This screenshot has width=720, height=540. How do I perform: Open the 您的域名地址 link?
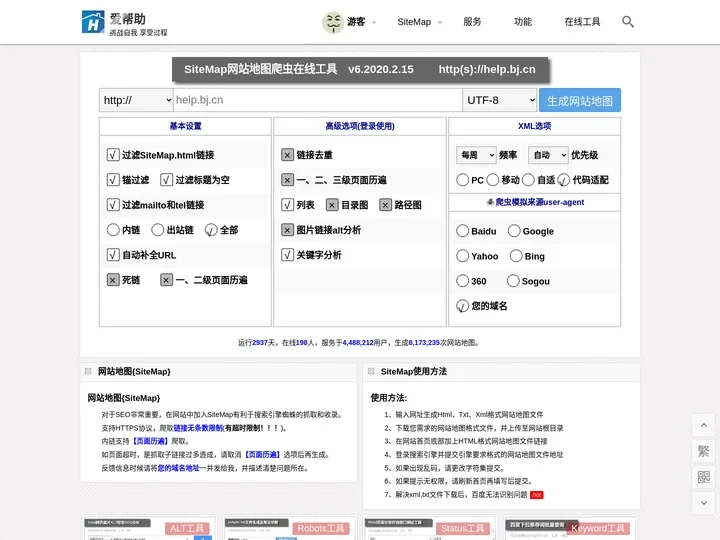coord(179,468)
